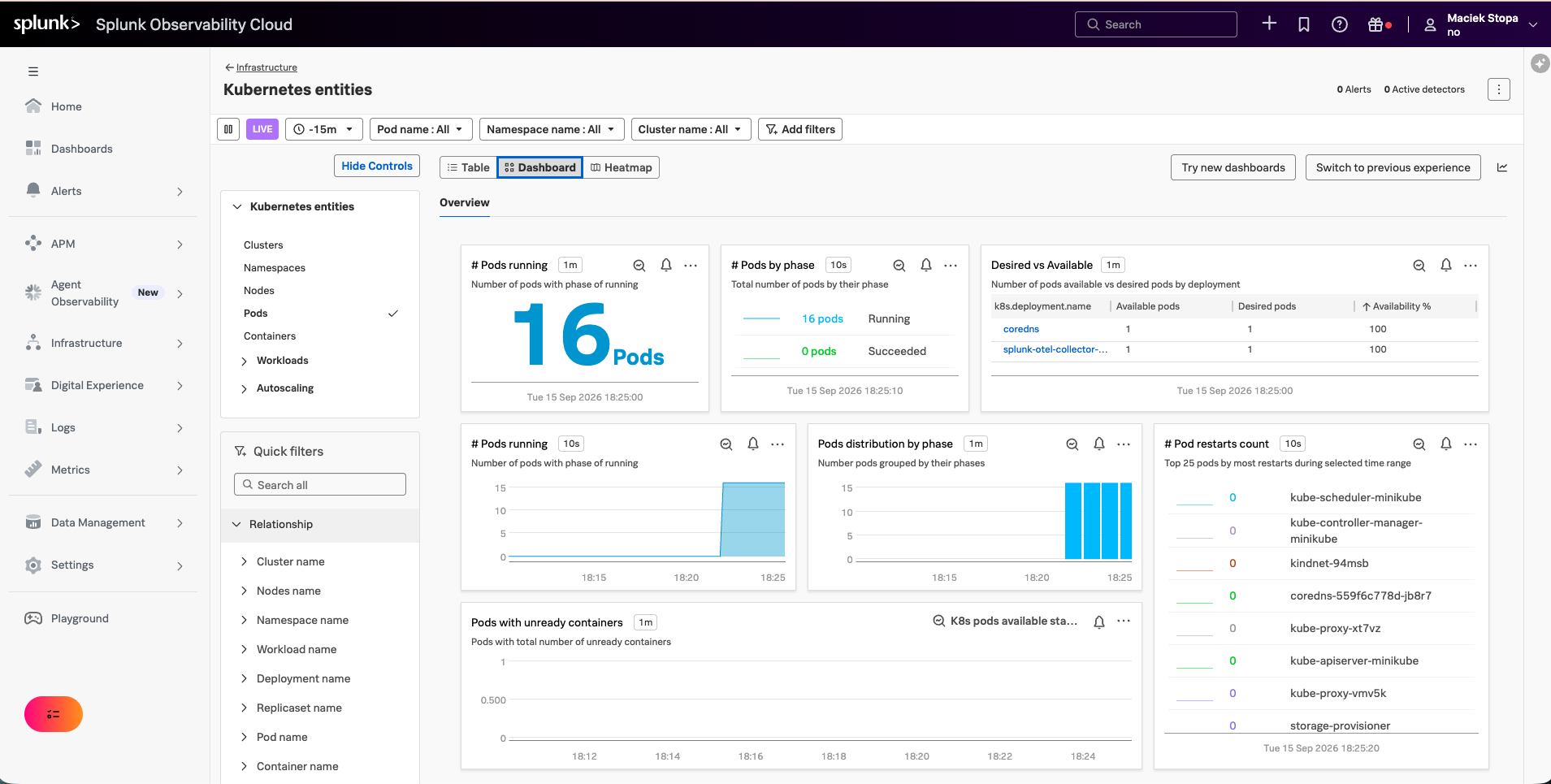Image resolution: width=1551 pixels, height=784 pixels.
Task: Open the gift what's new icon
Action: (1376, 24)
